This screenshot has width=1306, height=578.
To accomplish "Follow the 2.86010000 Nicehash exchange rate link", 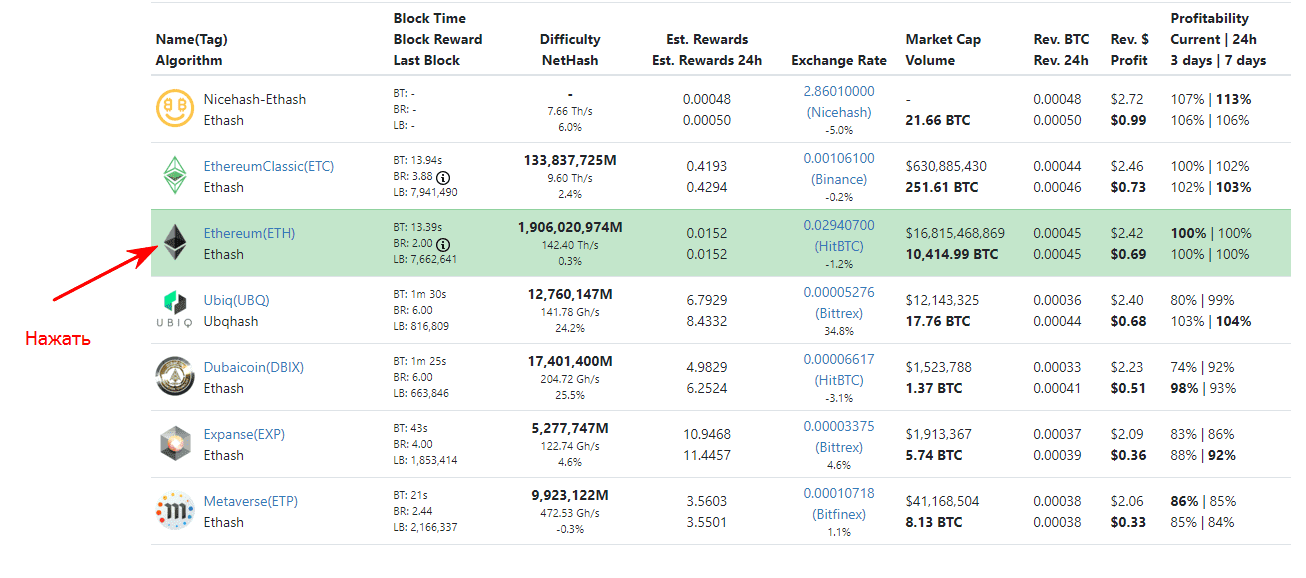I will click(x=839, y=101).
